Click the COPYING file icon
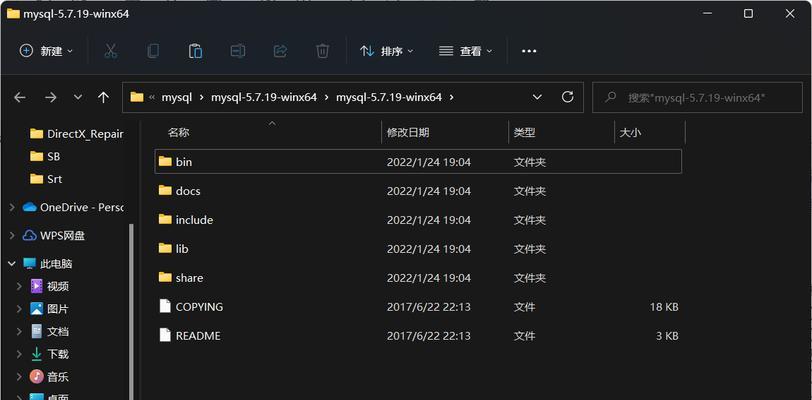Viewport: 812px width, 400px height. tap(165, 306)
